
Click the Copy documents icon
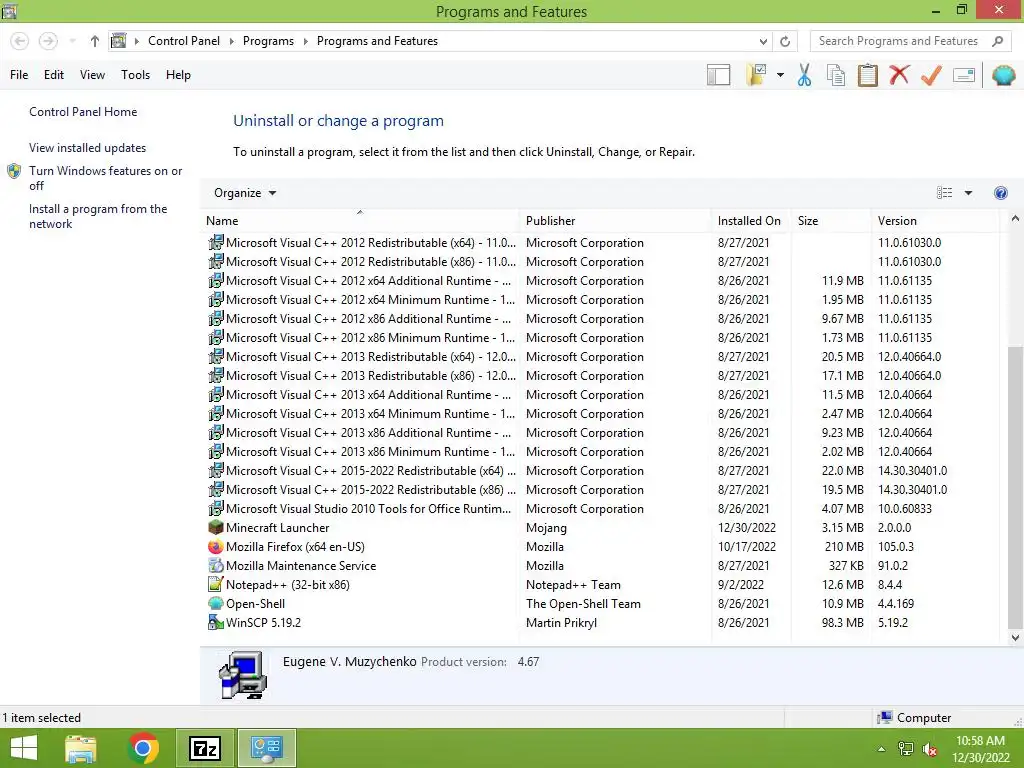point(836,75)
